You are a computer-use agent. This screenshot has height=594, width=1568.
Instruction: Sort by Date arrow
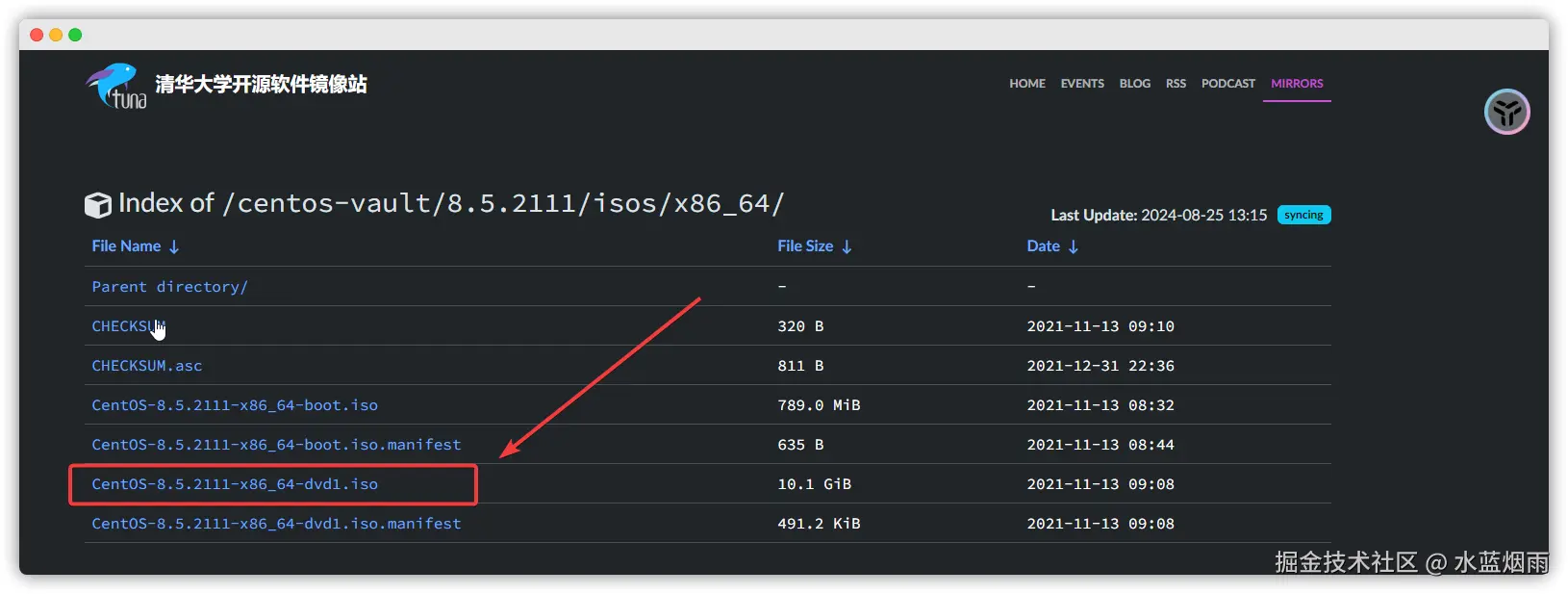[x=1074, y=247]
